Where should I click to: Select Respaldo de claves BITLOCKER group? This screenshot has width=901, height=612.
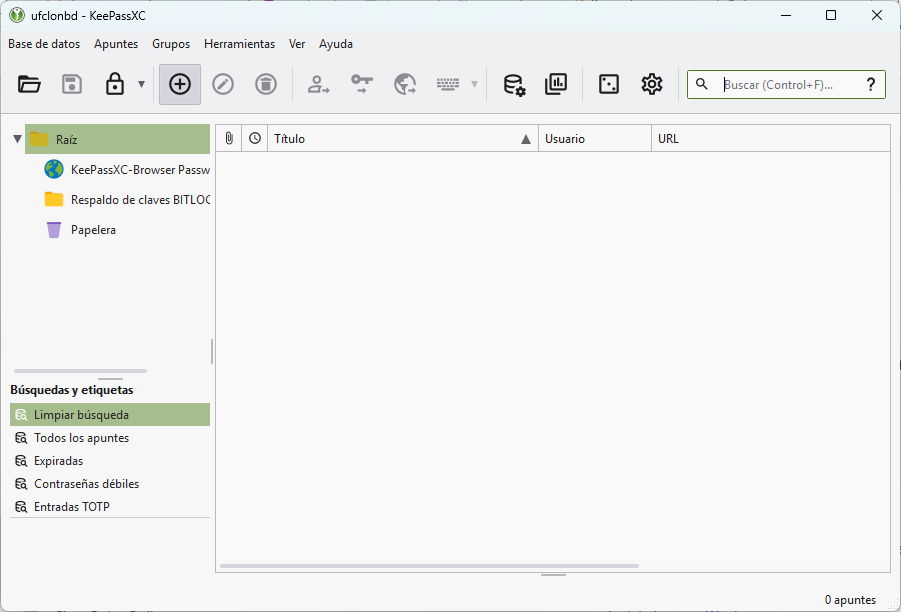126,199
